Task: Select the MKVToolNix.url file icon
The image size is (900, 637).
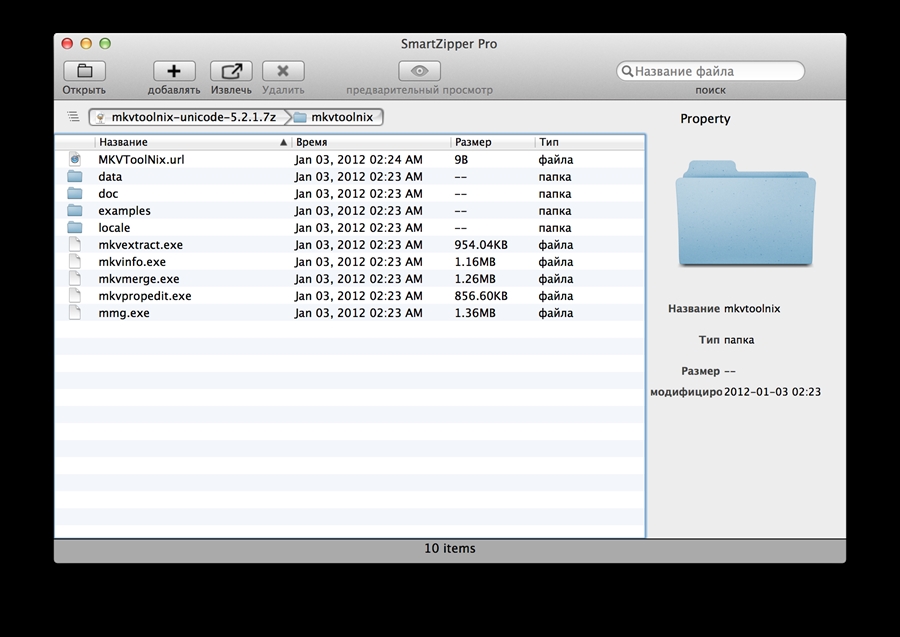Action: pos(75,159)
